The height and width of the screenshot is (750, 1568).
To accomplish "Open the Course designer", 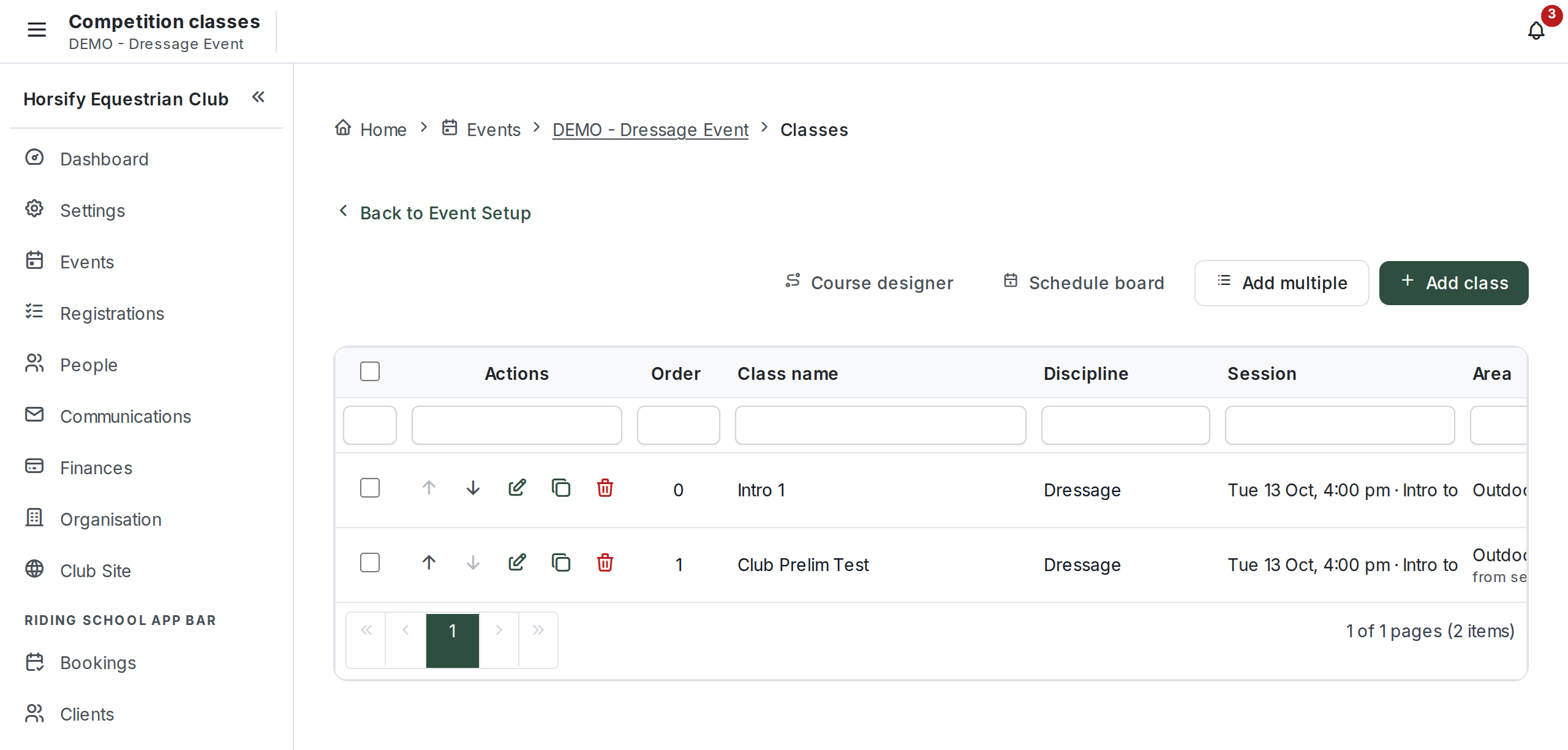I will click(x=869, y=282).
